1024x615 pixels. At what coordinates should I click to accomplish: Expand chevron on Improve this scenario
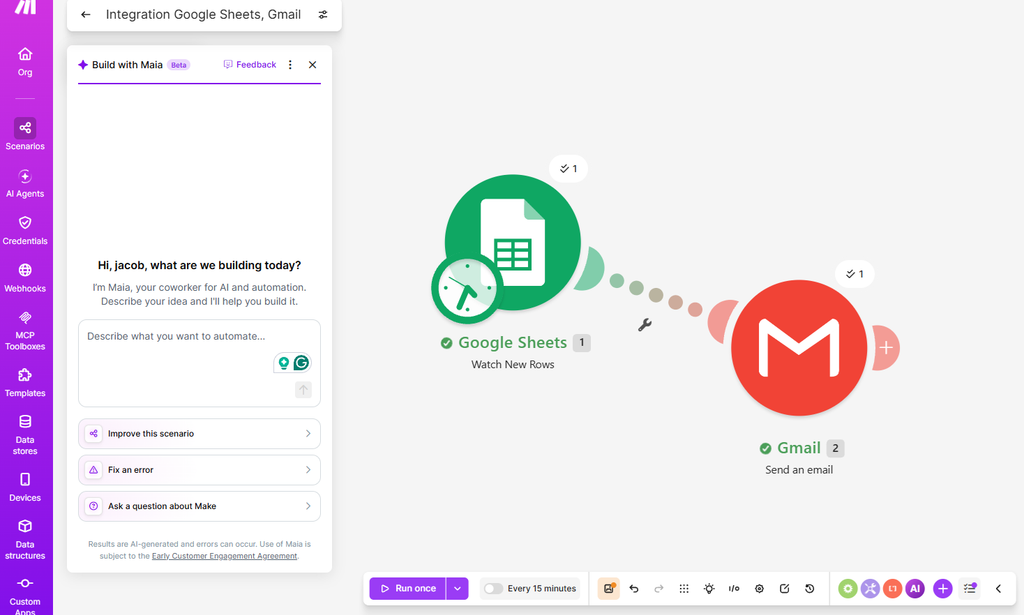[308, 434]
